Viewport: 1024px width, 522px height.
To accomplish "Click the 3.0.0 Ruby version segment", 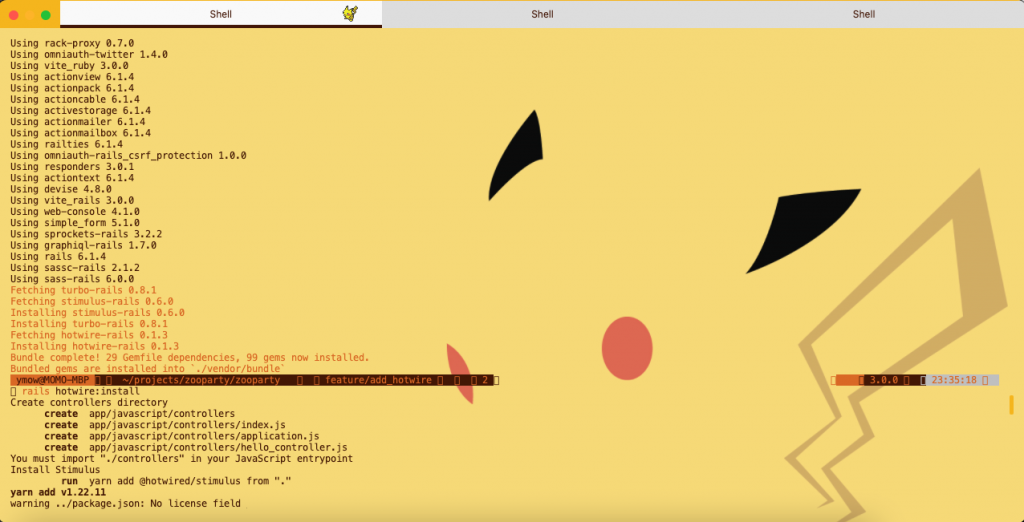I will point(884,380).
